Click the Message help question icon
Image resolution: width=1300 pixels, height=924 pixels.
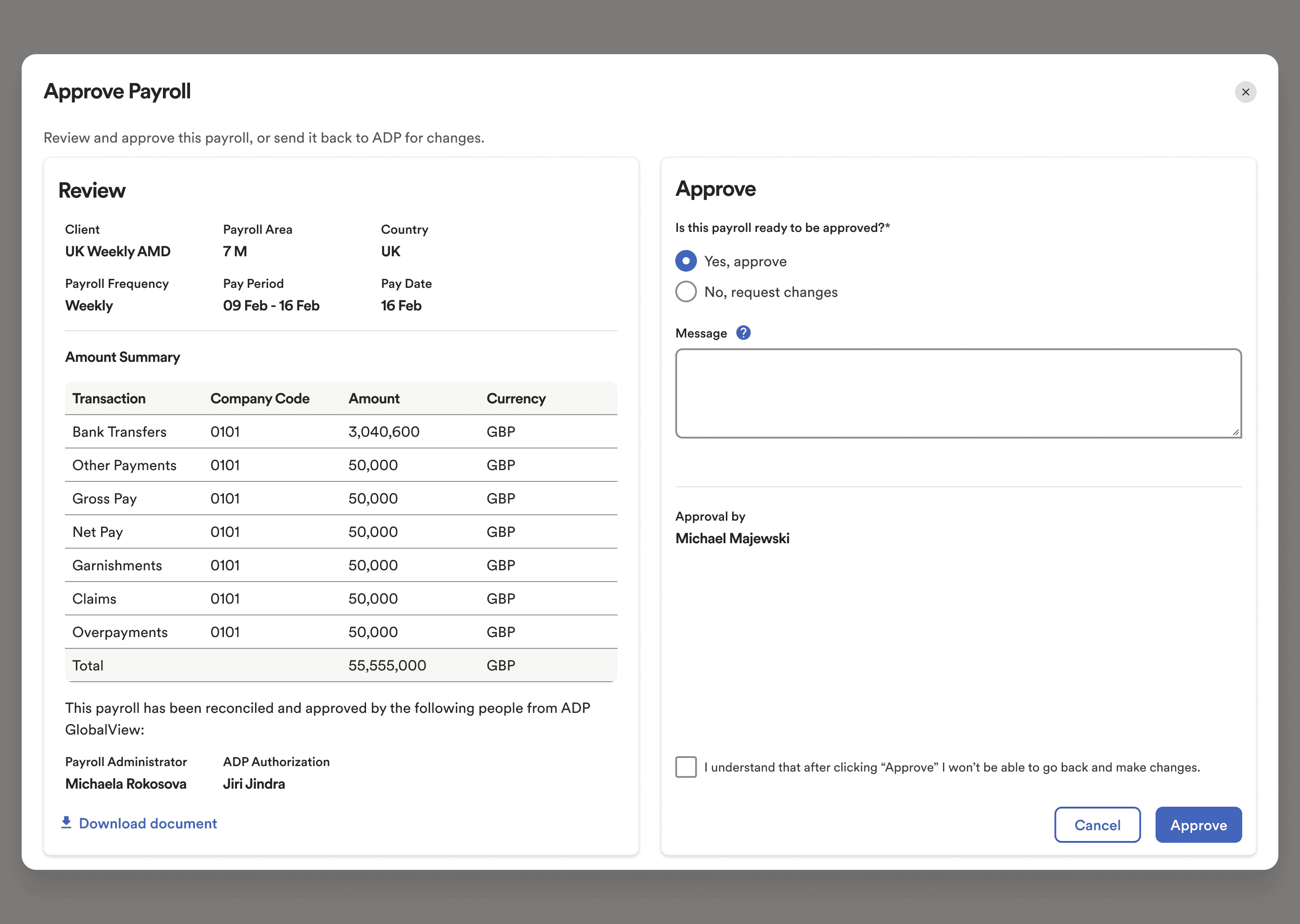[743, 333]
